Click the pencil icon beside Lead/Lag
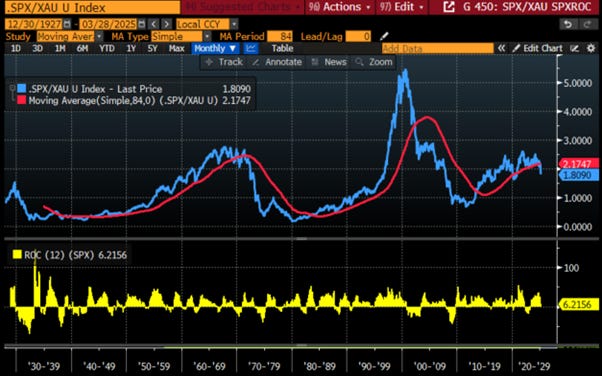The width and height of the screenshot is (602, 376). 384,36
